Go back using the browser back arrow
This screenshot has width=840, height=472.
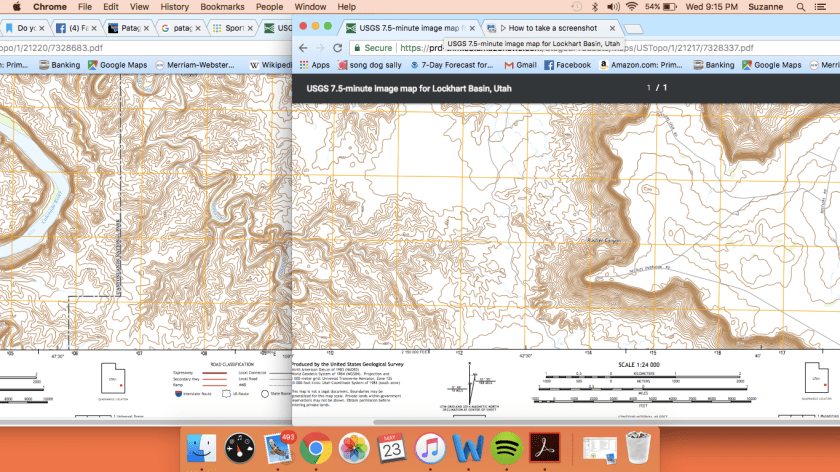(305, 47)
